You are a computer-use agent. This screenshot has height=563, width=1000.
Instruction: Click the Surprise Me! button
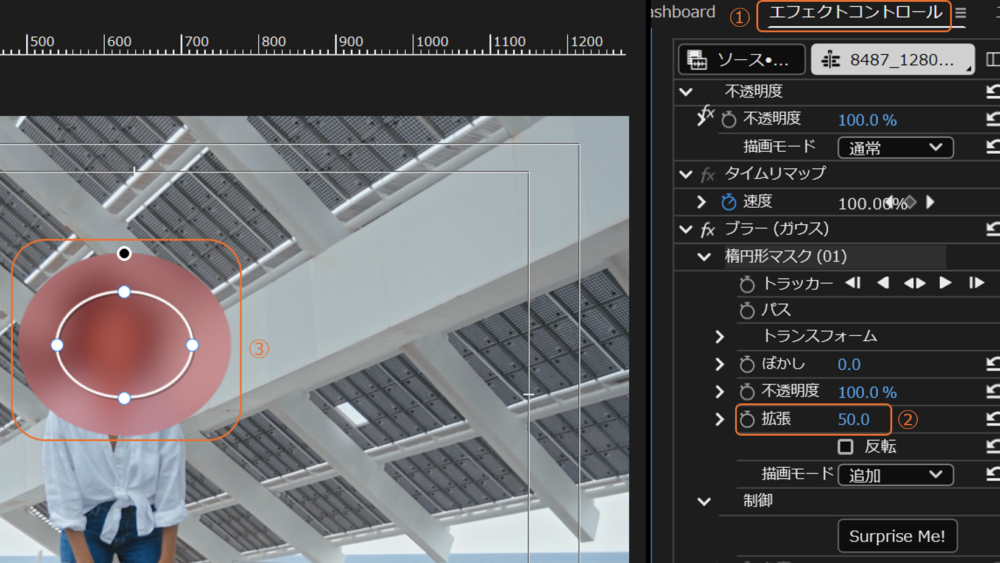(x=897, y=536)
